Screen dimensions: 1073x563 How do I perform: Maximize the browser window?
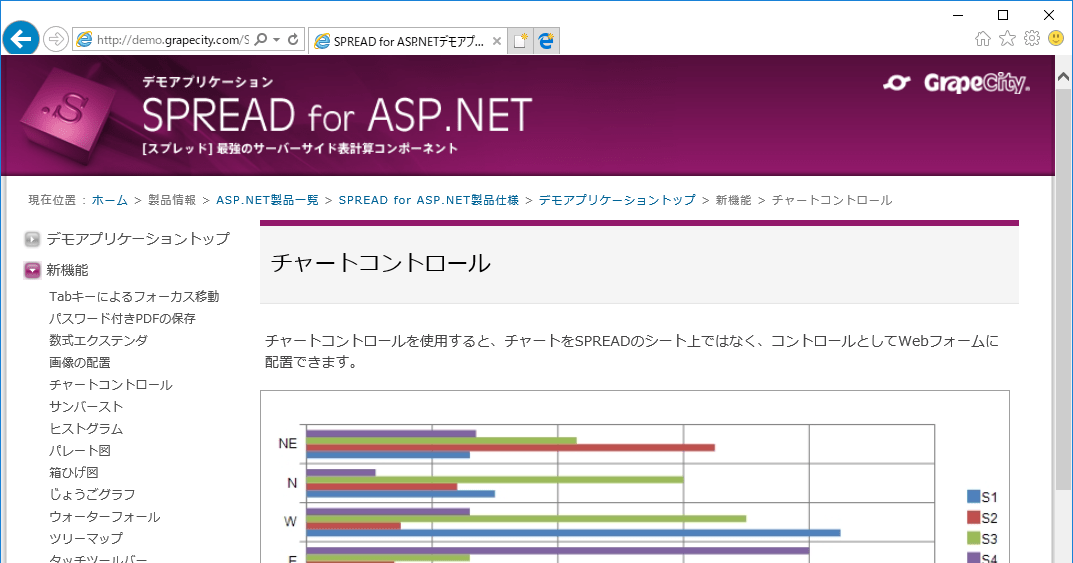[1003, 15]
